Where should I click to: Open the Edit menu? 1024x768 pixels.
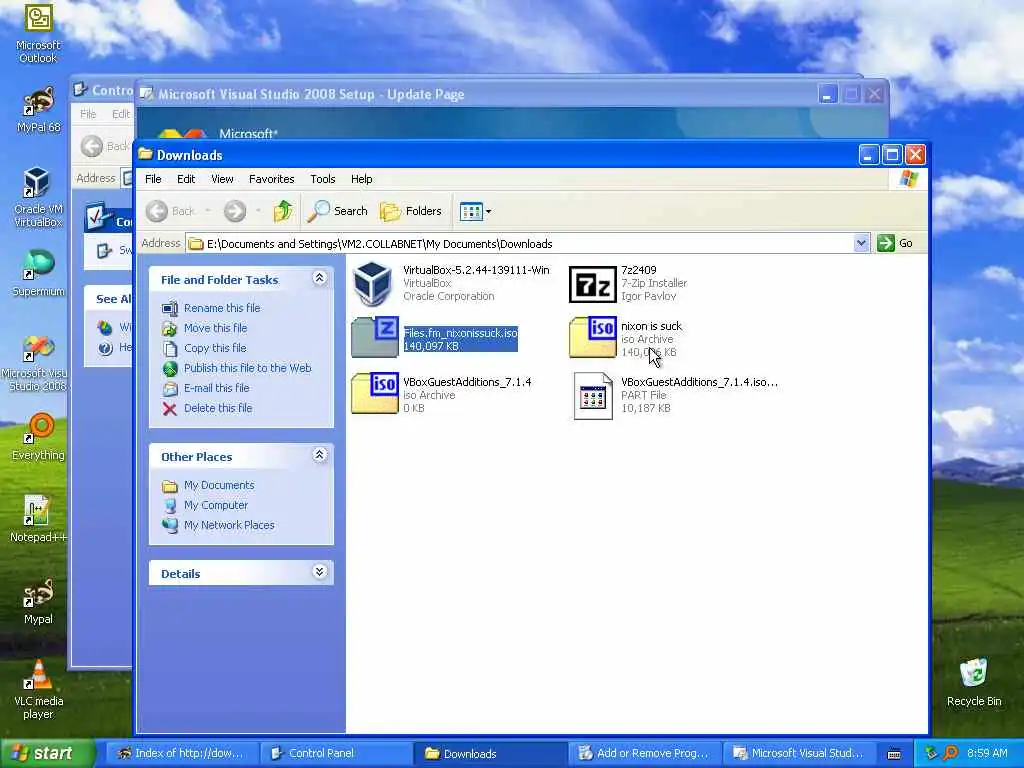[x=186, y=179]
